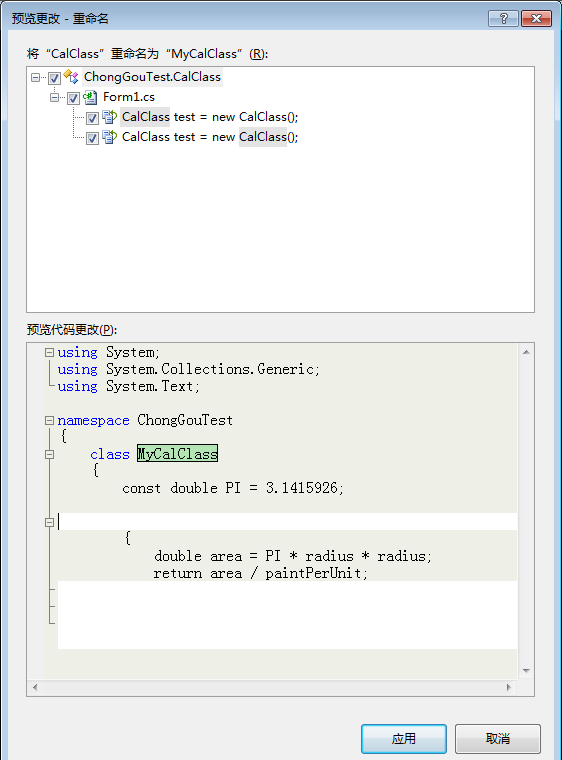Collapse the Form1.cs tree node
Image resolution: width=562 pixels, height=760 pixels.
[54, 97]
